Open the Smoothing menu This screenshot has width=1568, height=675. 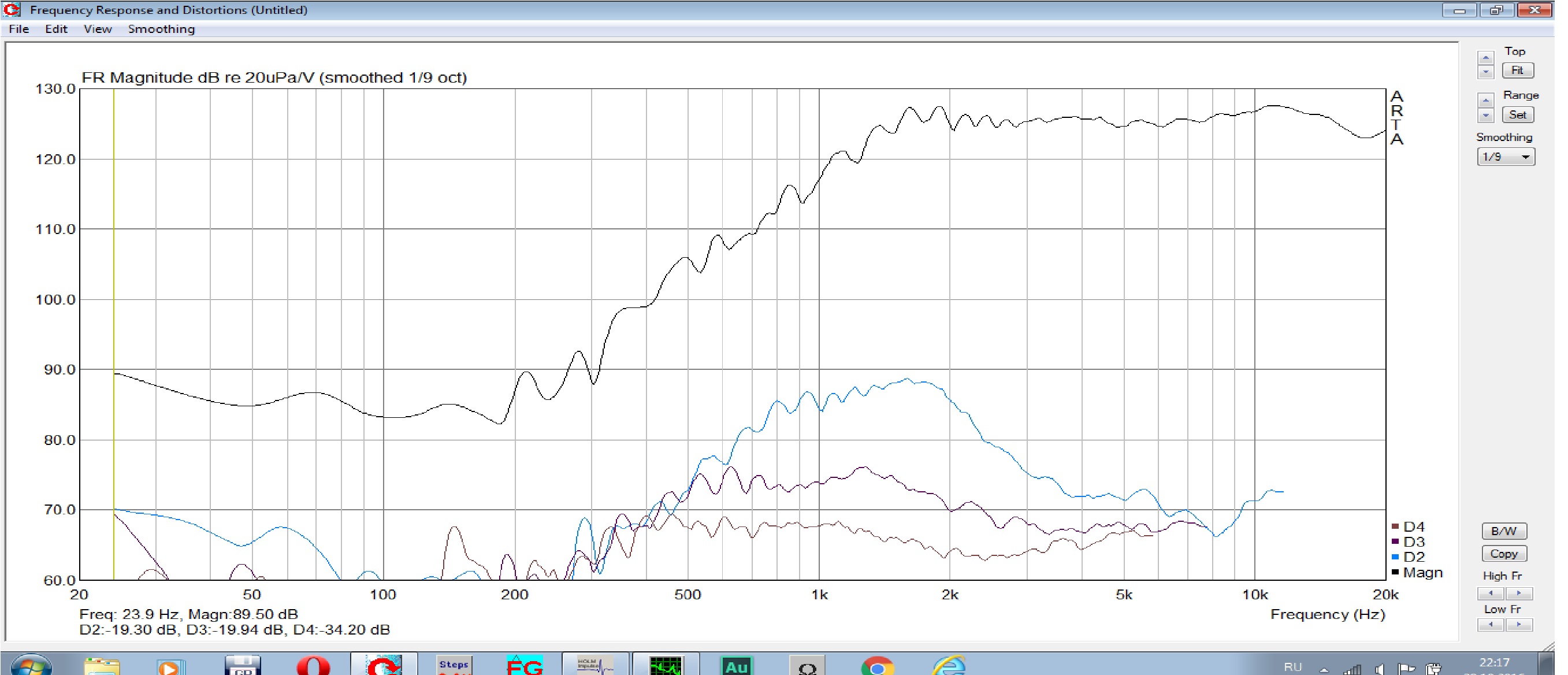161,29
